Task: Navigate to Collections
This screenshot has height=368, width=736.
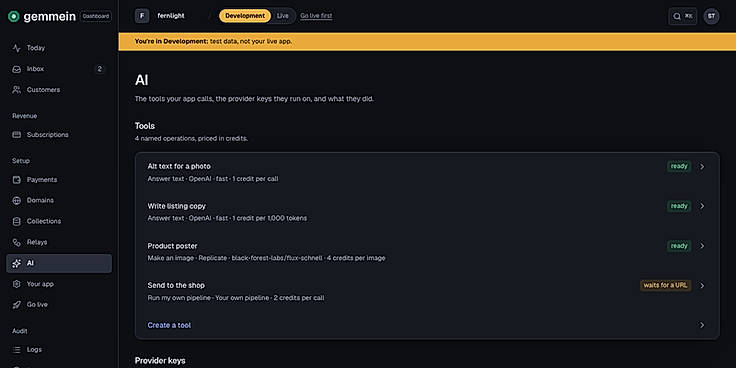Action: point(59,221)
